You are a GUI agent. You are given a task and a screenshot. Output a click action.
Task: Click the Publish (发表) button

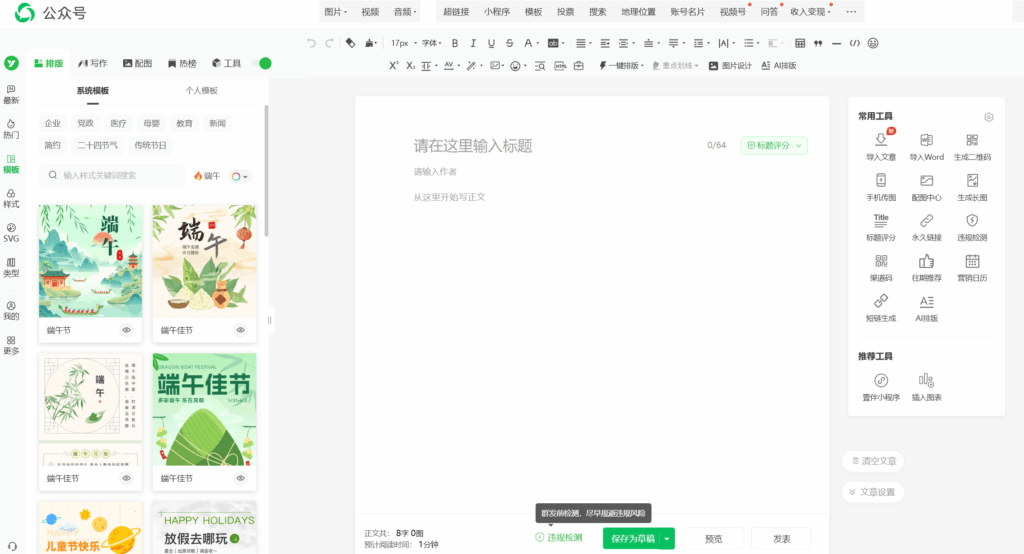pos(782,539)
